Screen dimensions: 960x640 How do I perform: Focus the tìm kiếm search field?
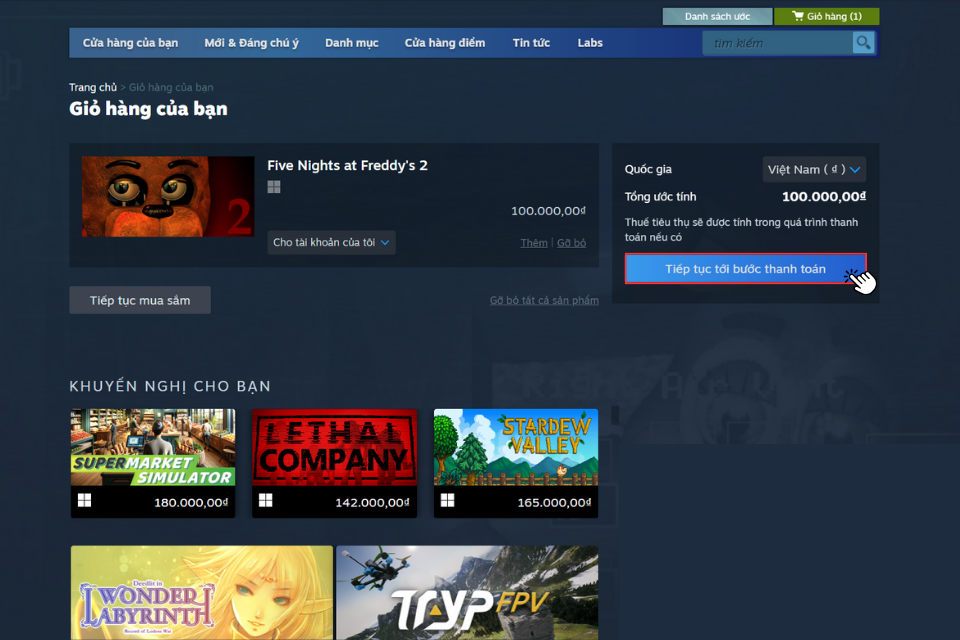[x=778, y=43]
